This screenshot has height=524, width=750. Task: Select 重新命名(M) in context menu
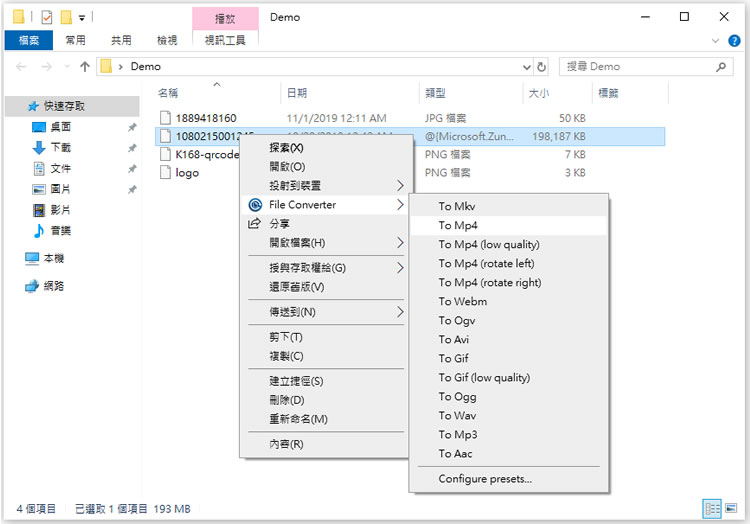326,419
